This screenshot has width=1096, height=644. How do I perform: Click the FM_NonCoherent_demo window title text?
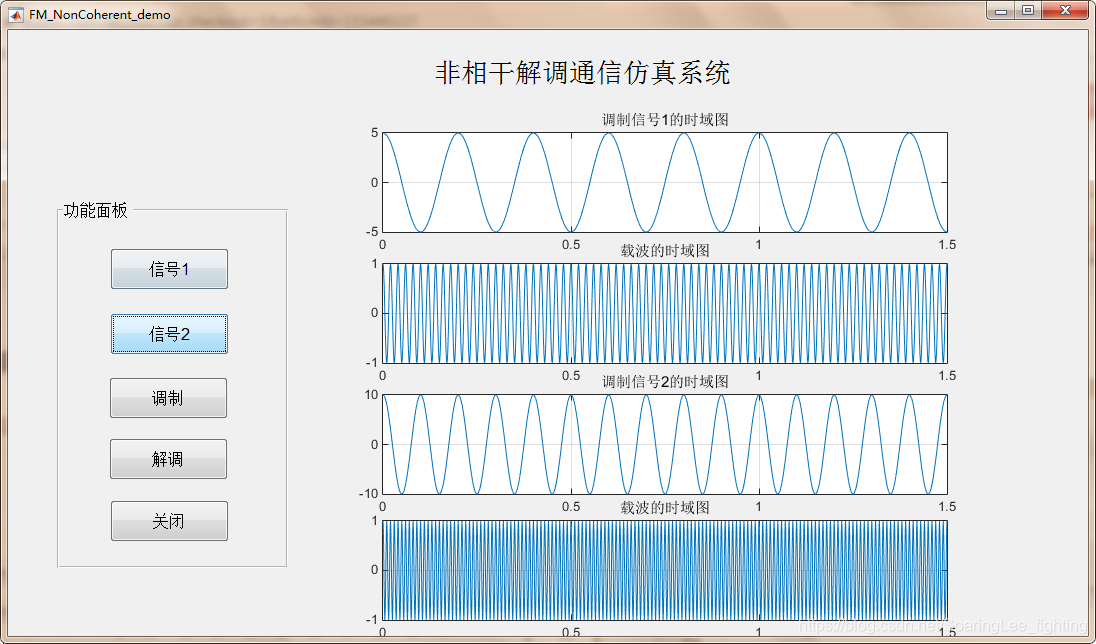pyautogui.click(x=99, y=15)
